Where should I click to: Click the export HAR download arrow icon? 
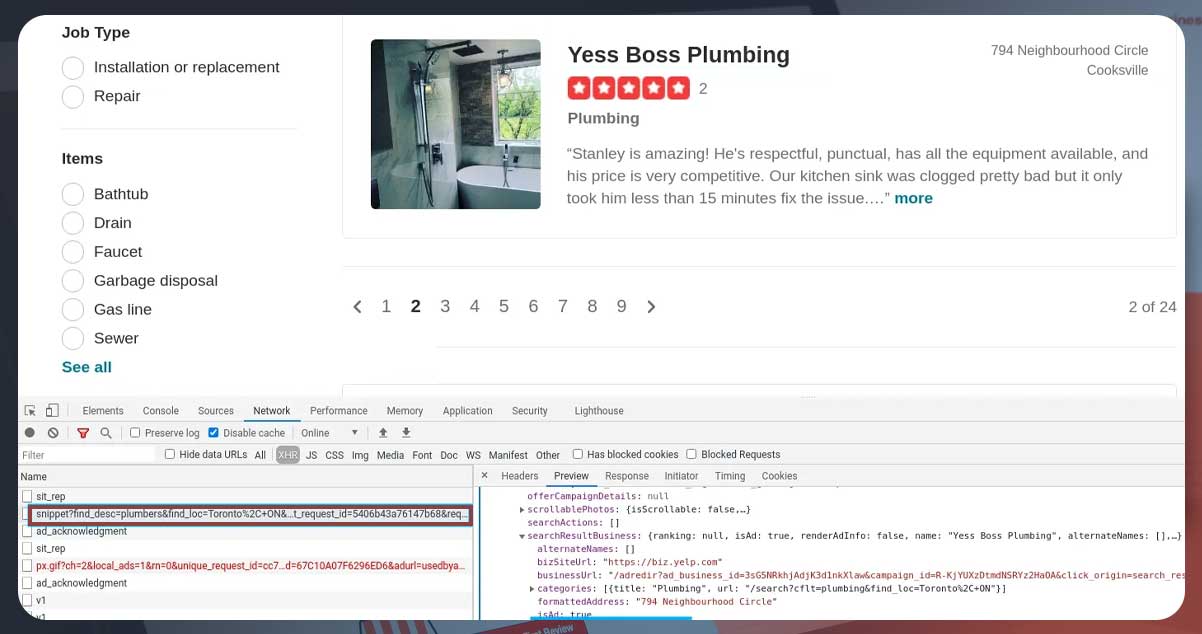406,433
